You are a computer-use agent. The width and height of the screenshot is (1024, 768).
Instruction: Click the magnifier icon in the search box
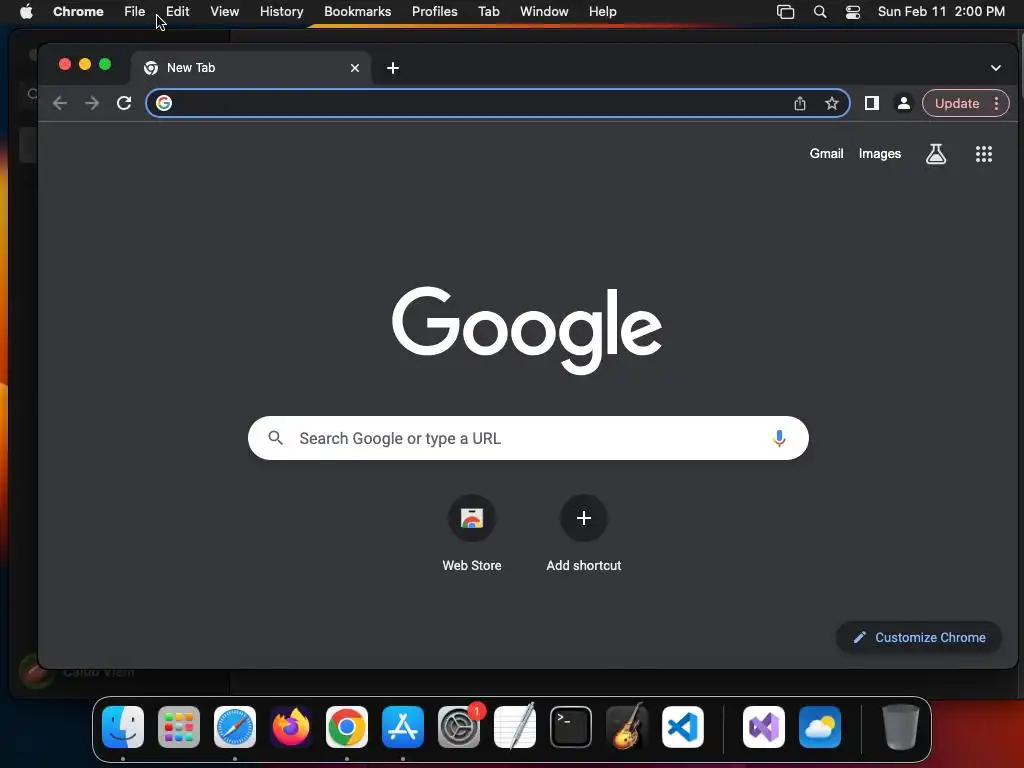click(276, 438)
